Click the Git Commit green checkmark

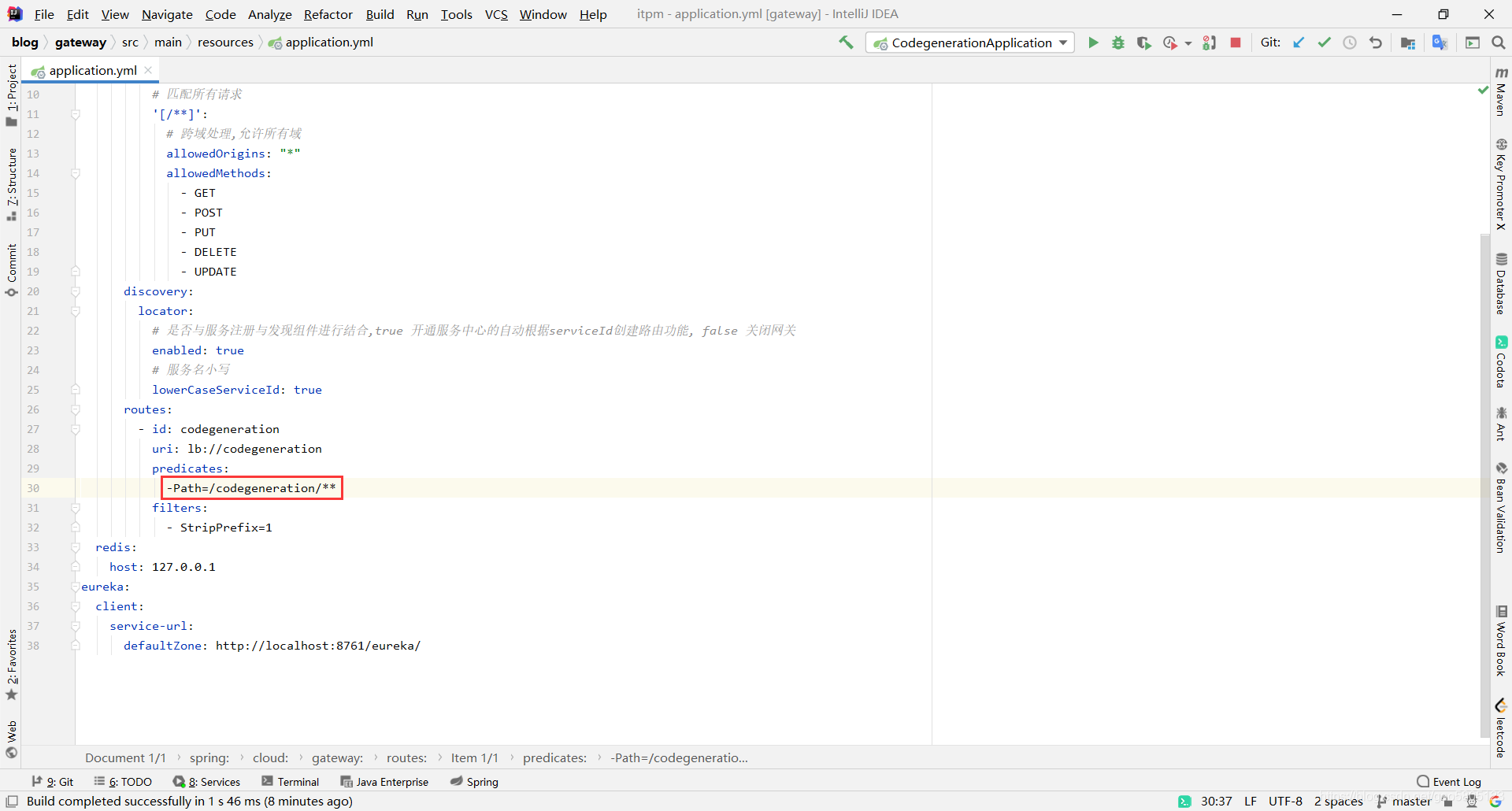click(1325, 43)
